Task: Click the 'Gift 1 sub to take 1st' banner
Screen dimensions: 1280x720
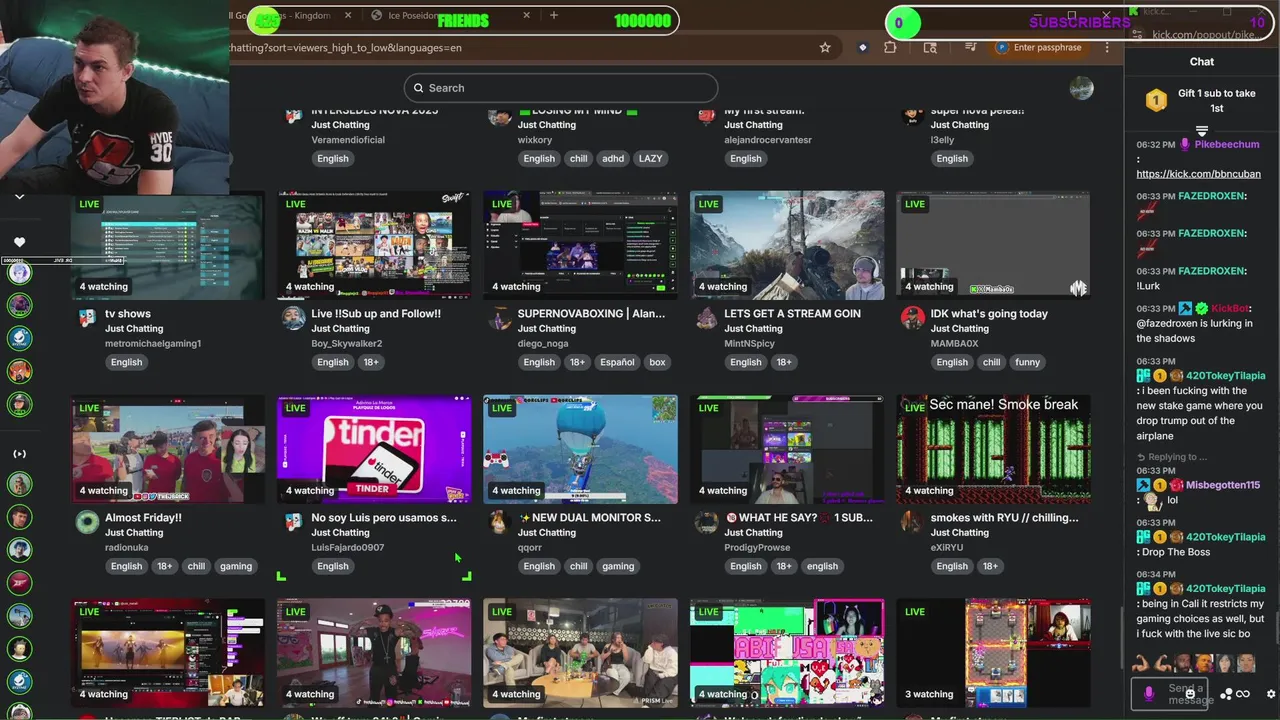Action: 1201,100
